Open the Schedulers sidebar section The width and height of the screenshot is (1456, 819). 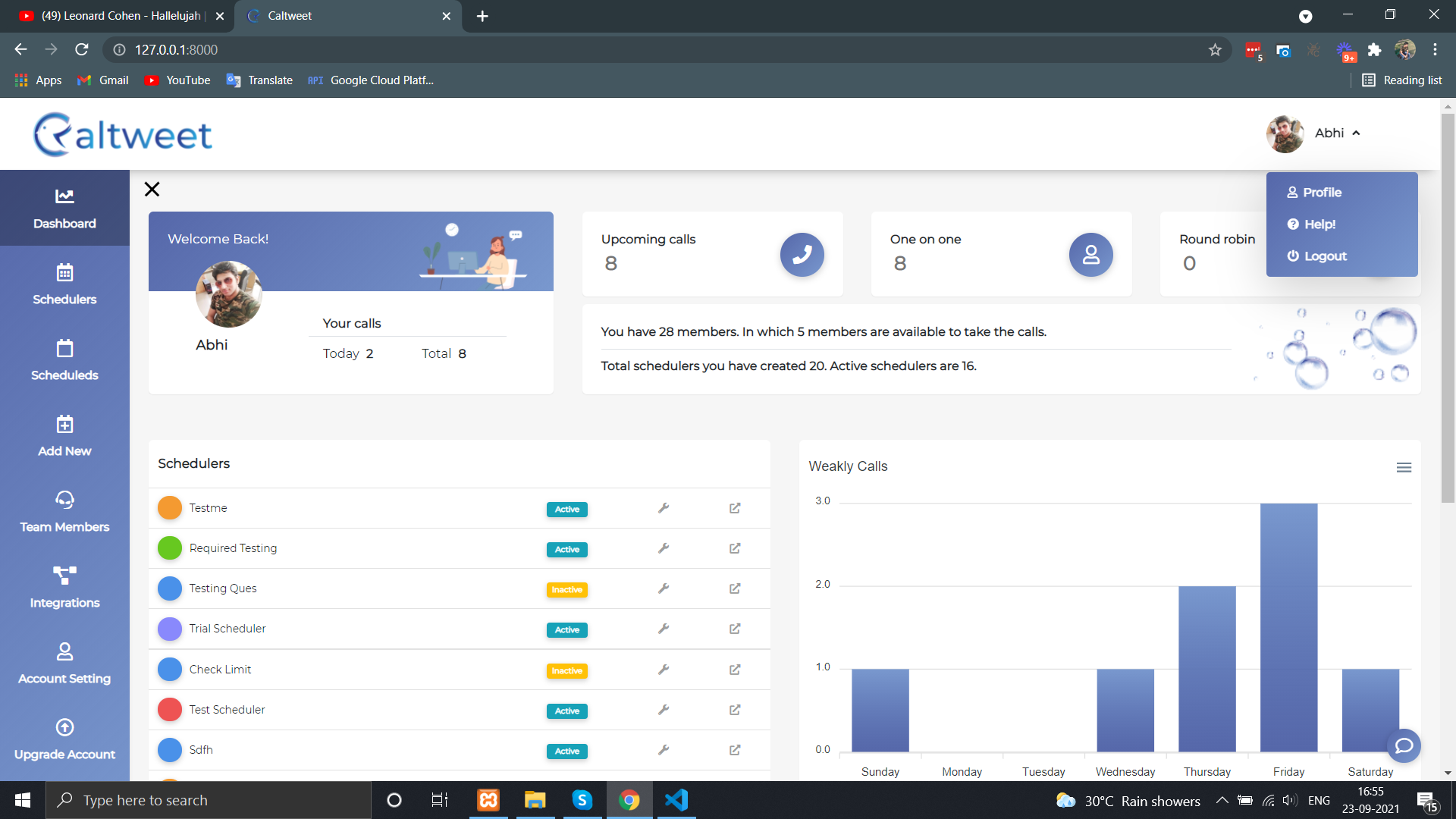(x=64, y=284)
